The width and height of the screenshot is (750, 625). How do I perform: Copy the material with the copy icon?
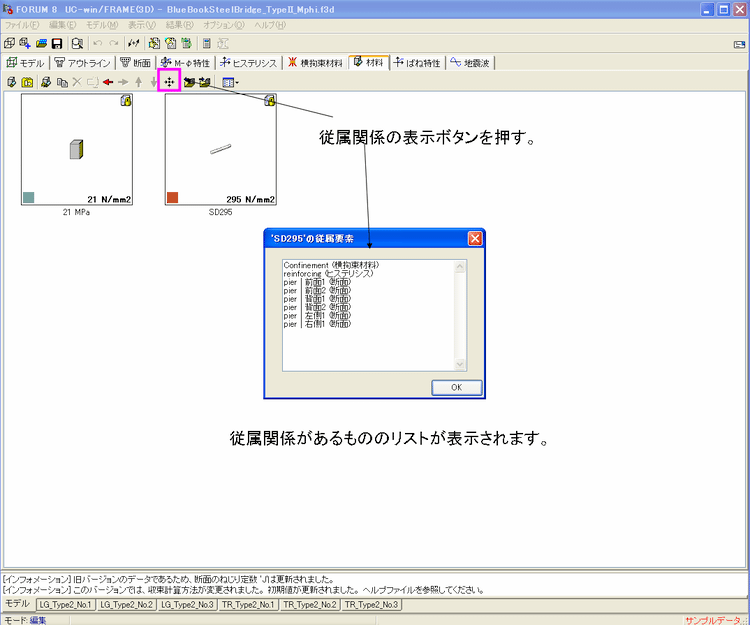click(62, 82)
